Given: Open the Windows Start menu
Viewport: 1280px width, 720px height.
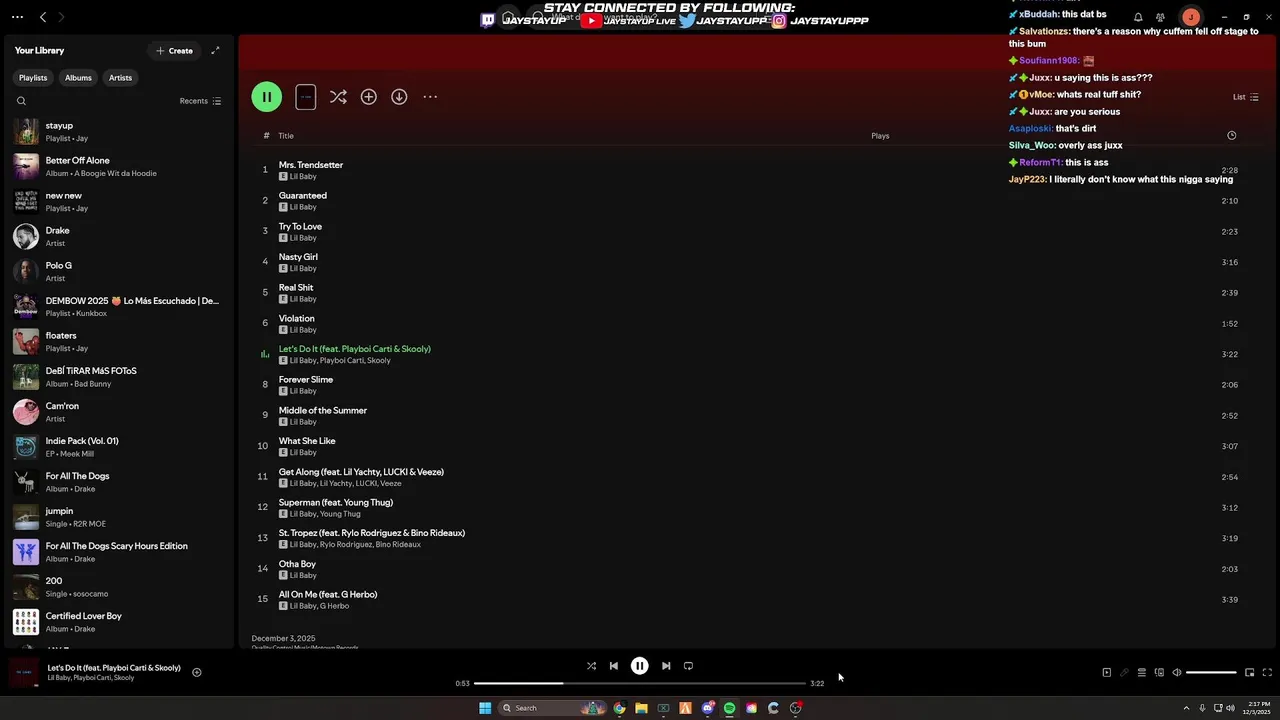Looking at the screenshot, I should 485,708.
